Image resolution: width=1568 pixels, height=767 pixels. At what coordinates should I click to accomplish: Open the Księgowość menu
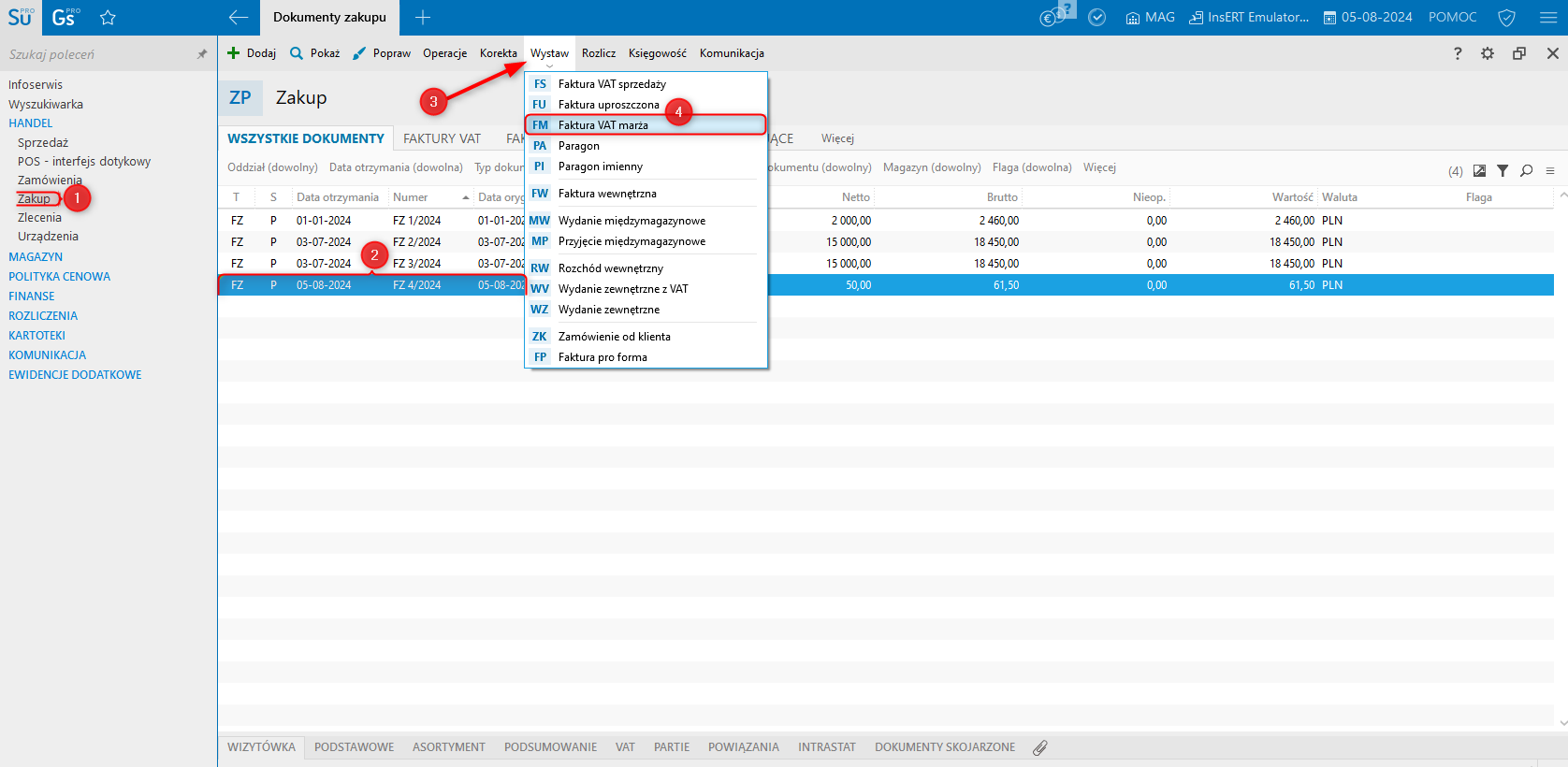658,53
